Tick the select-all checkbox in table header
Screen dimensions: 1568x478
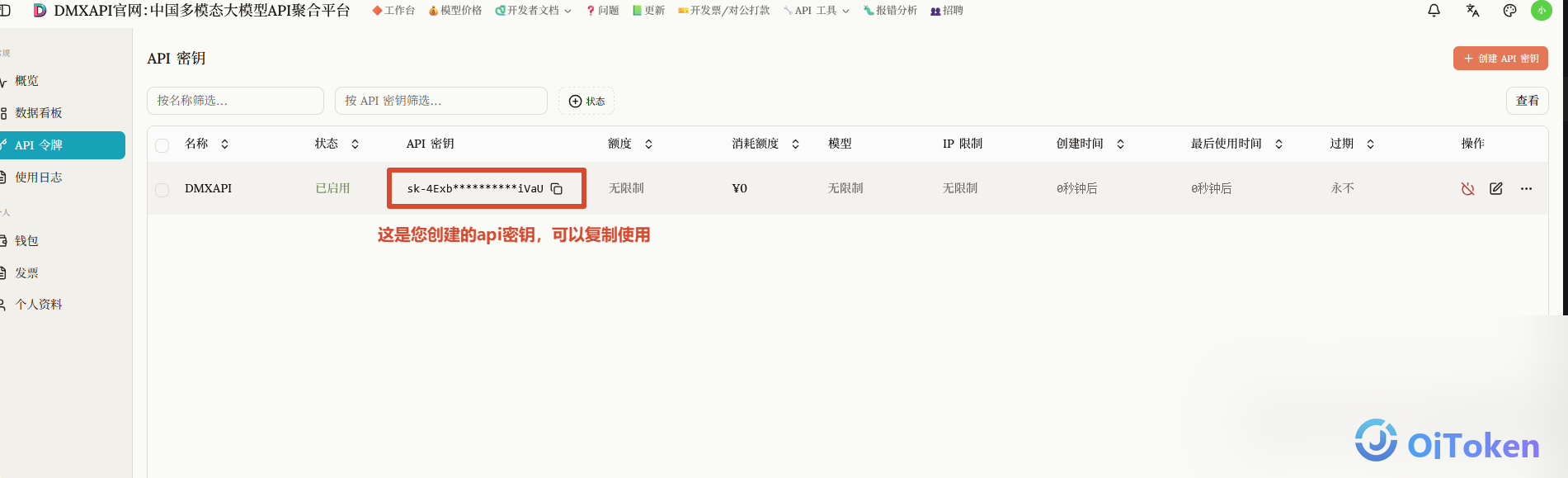click(162, 145)
